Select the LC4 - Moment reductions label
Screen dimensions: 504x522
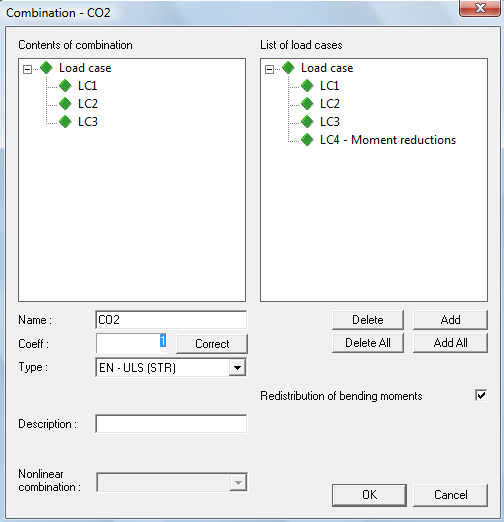(388, 140)
